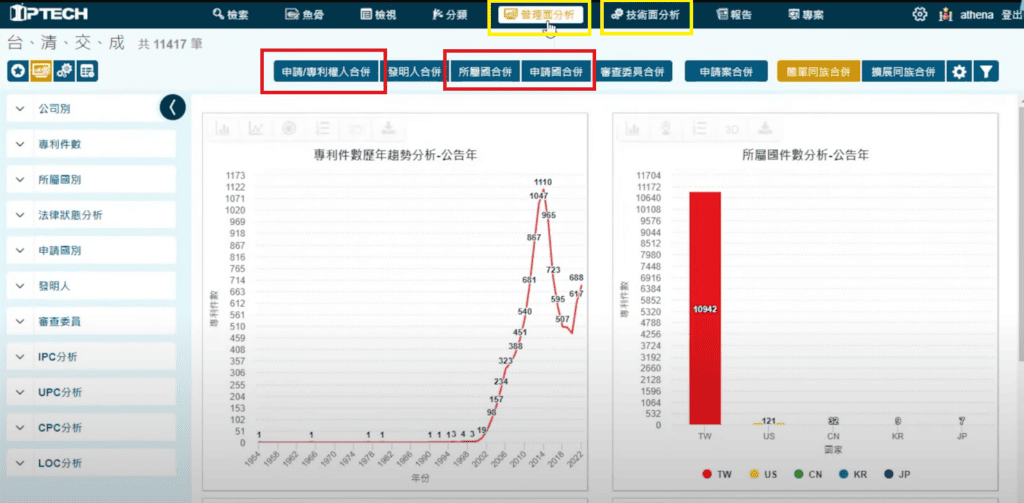
Task: Open merge settings gear icon
Action: click(x=959, y=72)
